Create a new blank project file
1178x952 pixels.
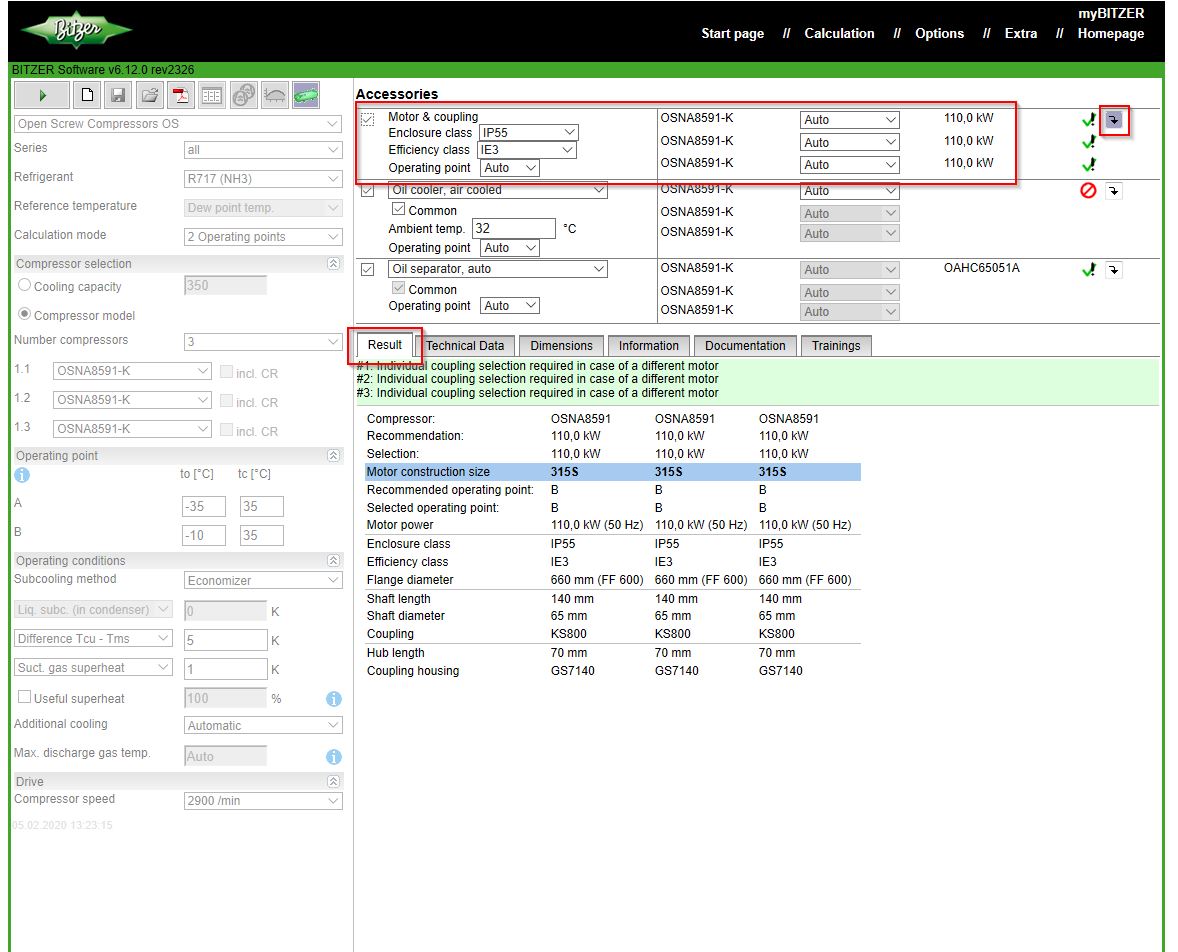(x=87, y=95)
